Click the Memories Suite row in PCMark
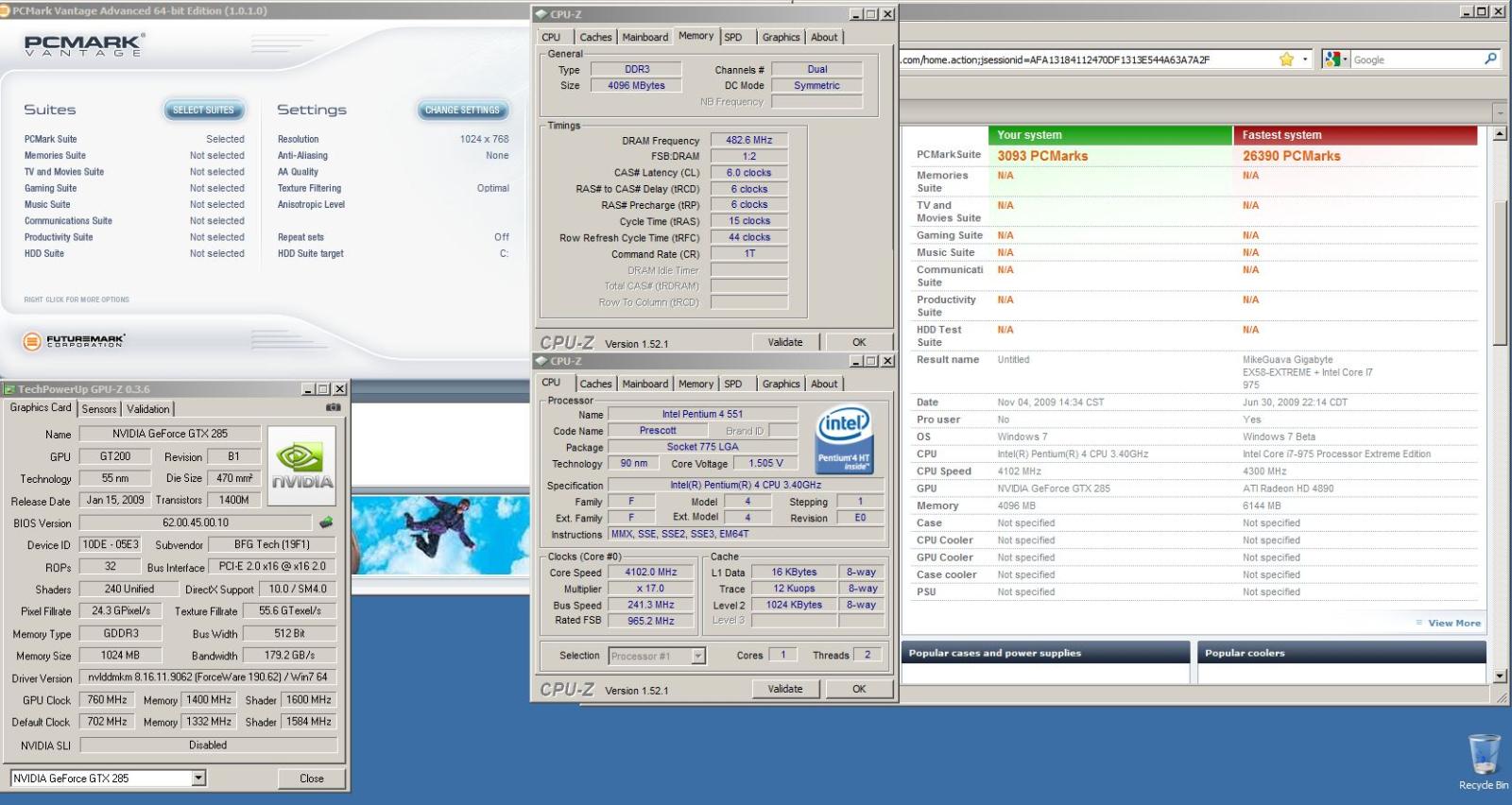Screen dimensions: 1512x805 point(134,155)
